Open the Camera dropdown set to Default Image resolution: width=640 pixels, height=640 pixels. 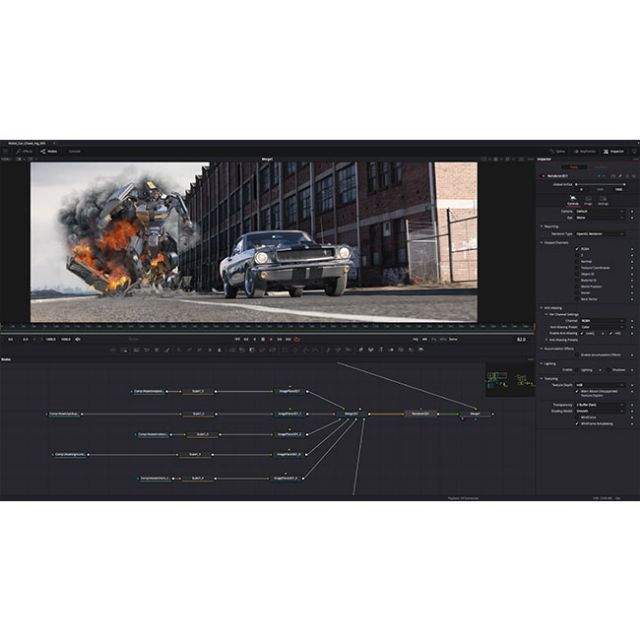click(x=600, y=211)
